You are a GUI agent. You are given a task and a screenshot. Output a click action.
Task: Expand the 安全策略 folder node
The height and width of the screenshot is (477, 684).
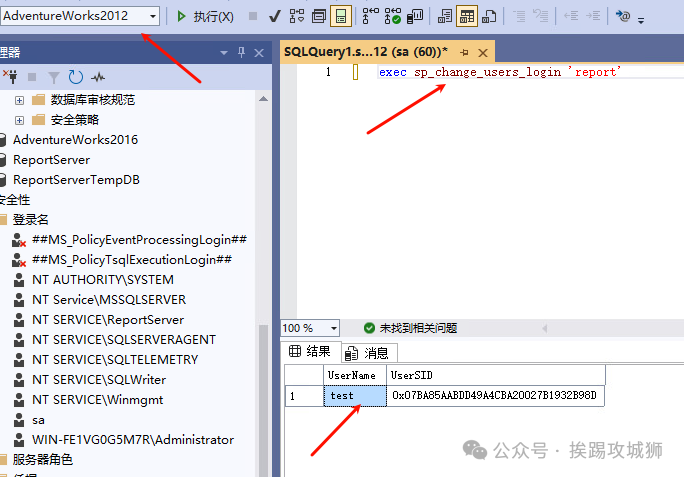click(19, 120)
